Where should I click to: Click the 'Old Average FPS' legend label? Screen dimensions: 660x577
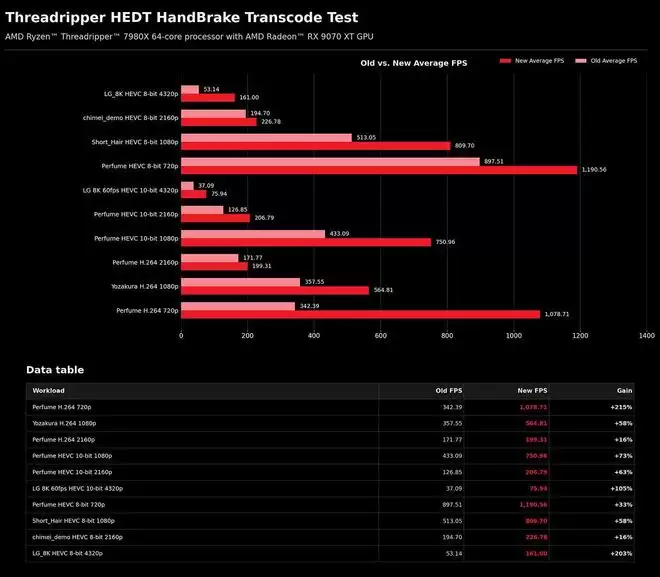point(614,61)
